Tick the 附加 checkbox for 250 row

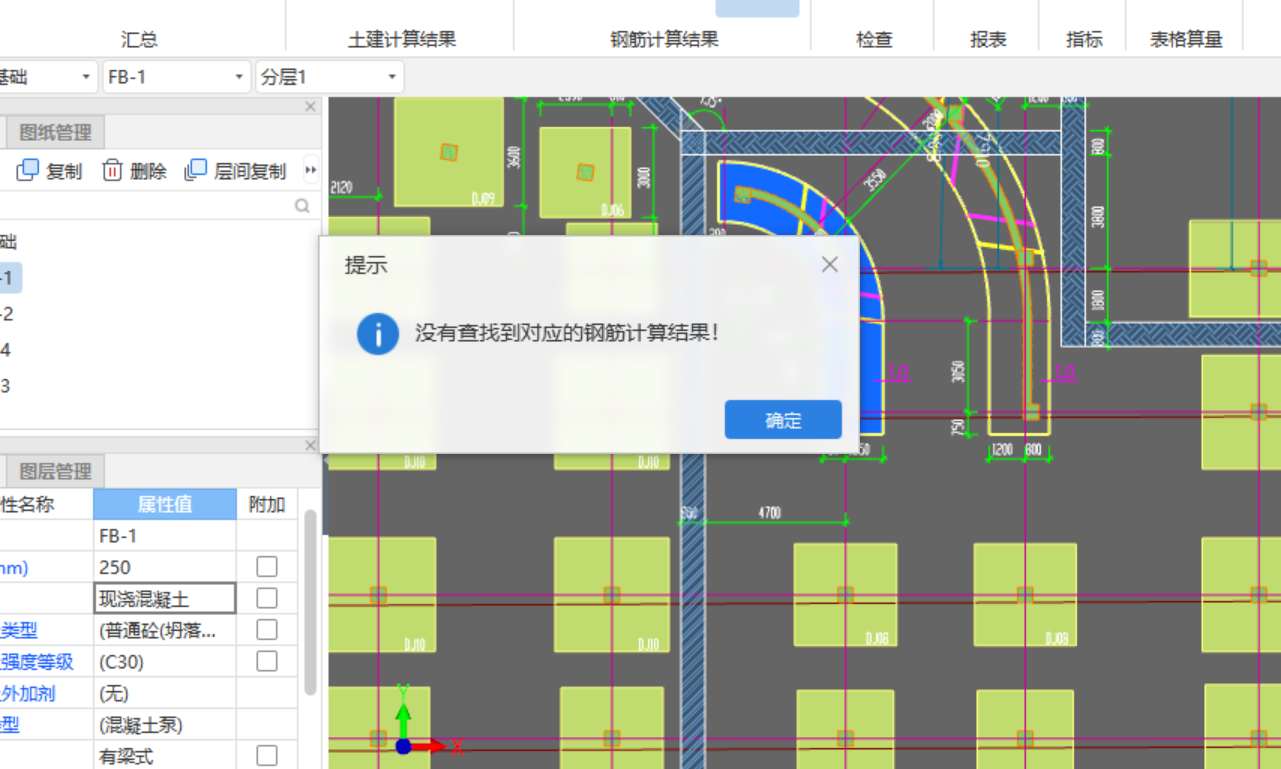pyautogui.click(x=267, y=567)
